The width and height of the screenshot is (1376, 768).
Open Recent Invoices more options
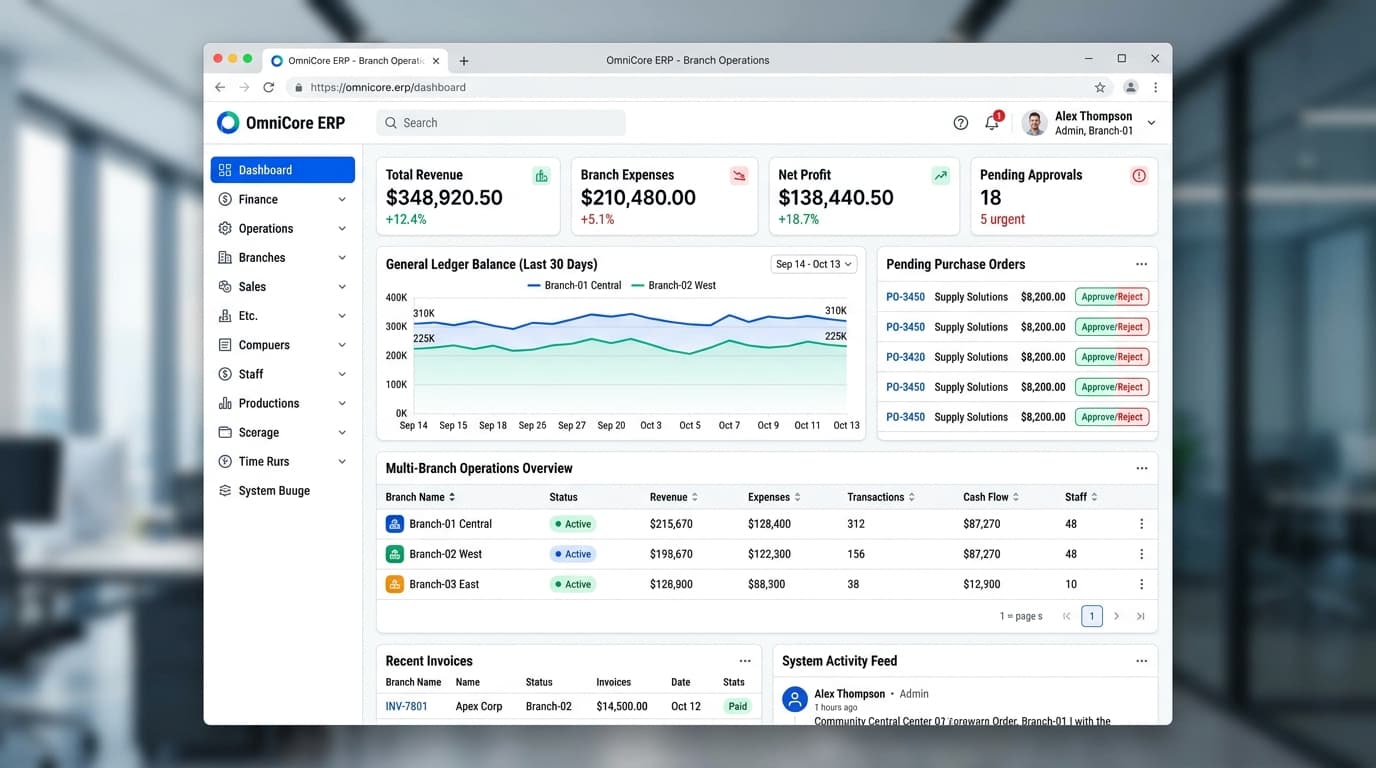tap(745, 661)
